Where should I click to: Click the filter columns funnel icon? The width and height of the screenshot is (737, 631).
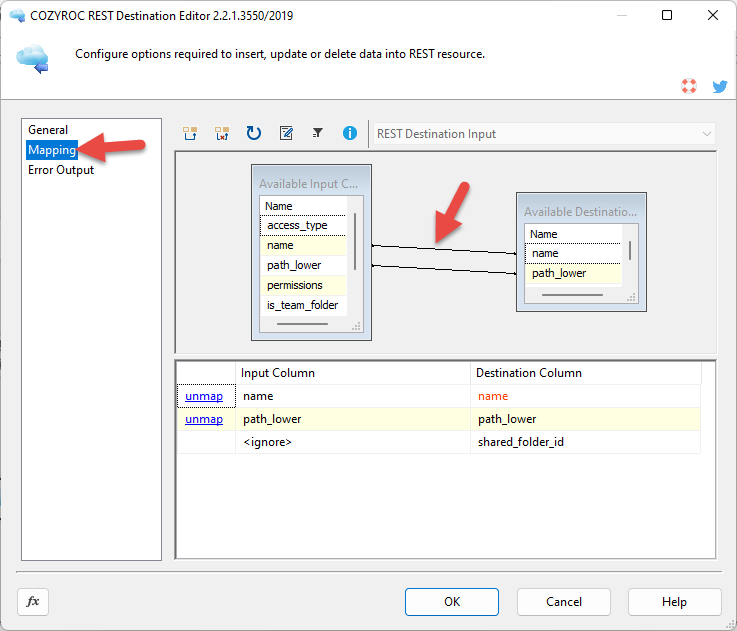(318, 134)
